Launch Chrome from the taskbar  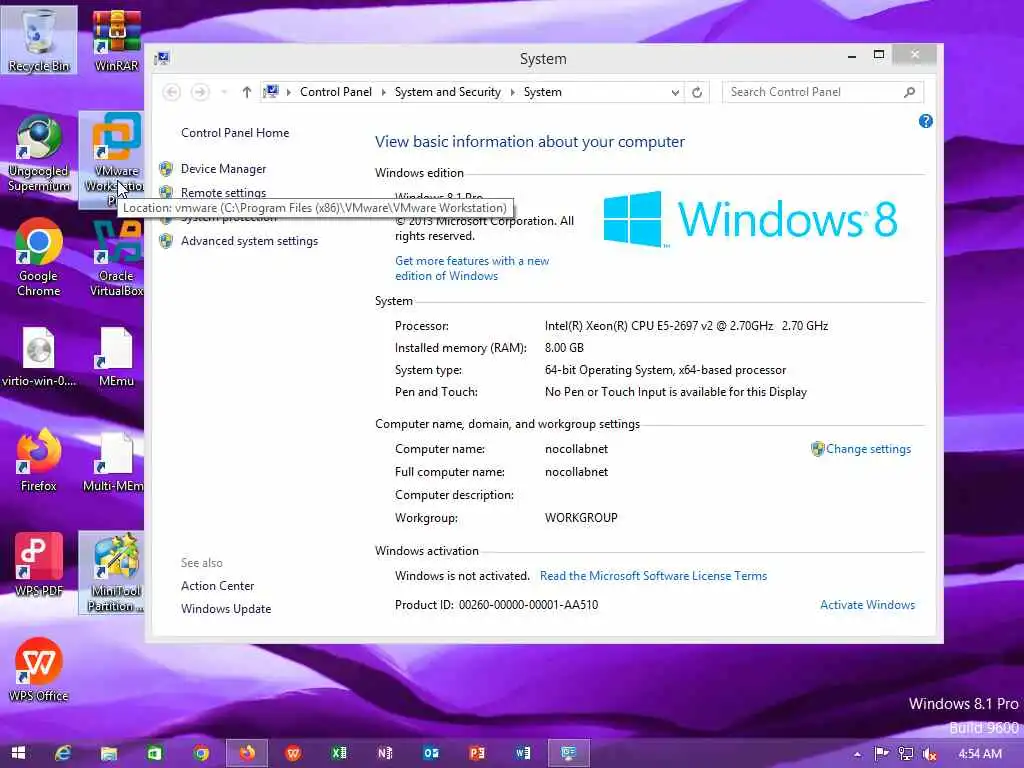[201, 754]
